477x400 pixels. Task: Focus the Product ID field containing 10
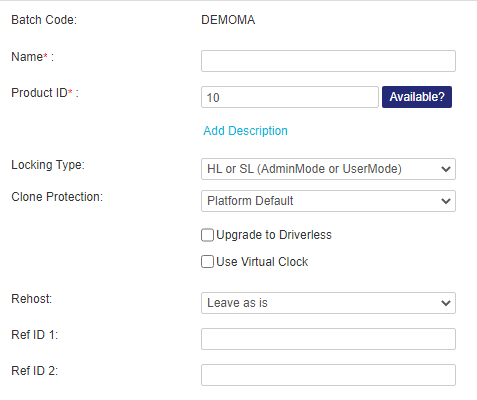290,97
